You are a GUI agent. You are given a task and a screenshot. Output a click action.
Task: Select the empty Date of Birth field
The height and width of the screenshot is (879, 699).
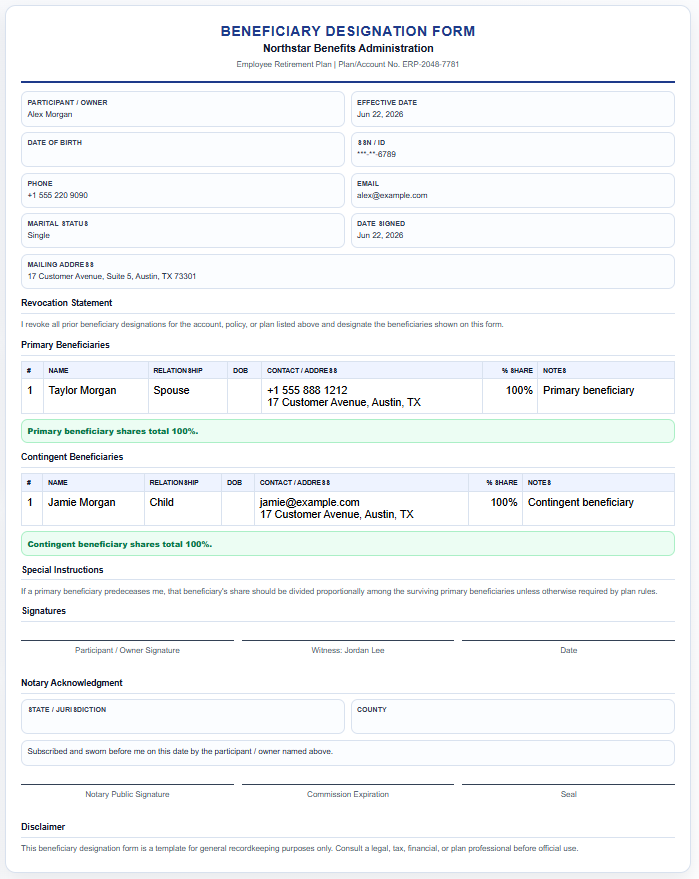click(x=183, y=150)
